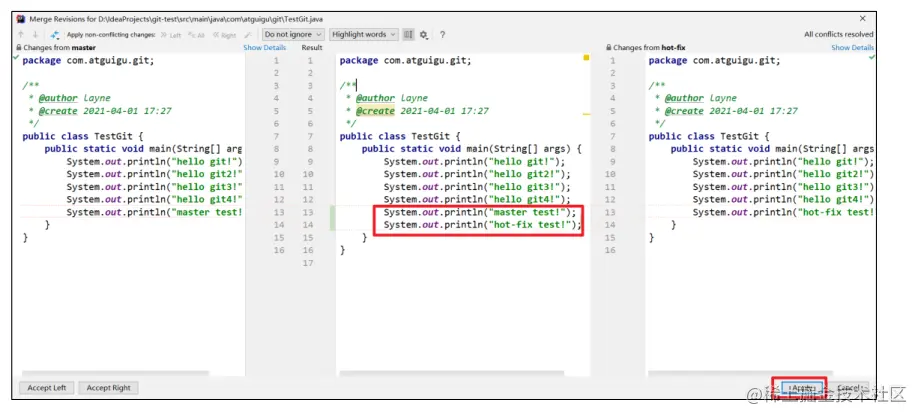Click Show Details link for hot-fix changes
This screenshot has height=419, width=921.
(852, 48)
